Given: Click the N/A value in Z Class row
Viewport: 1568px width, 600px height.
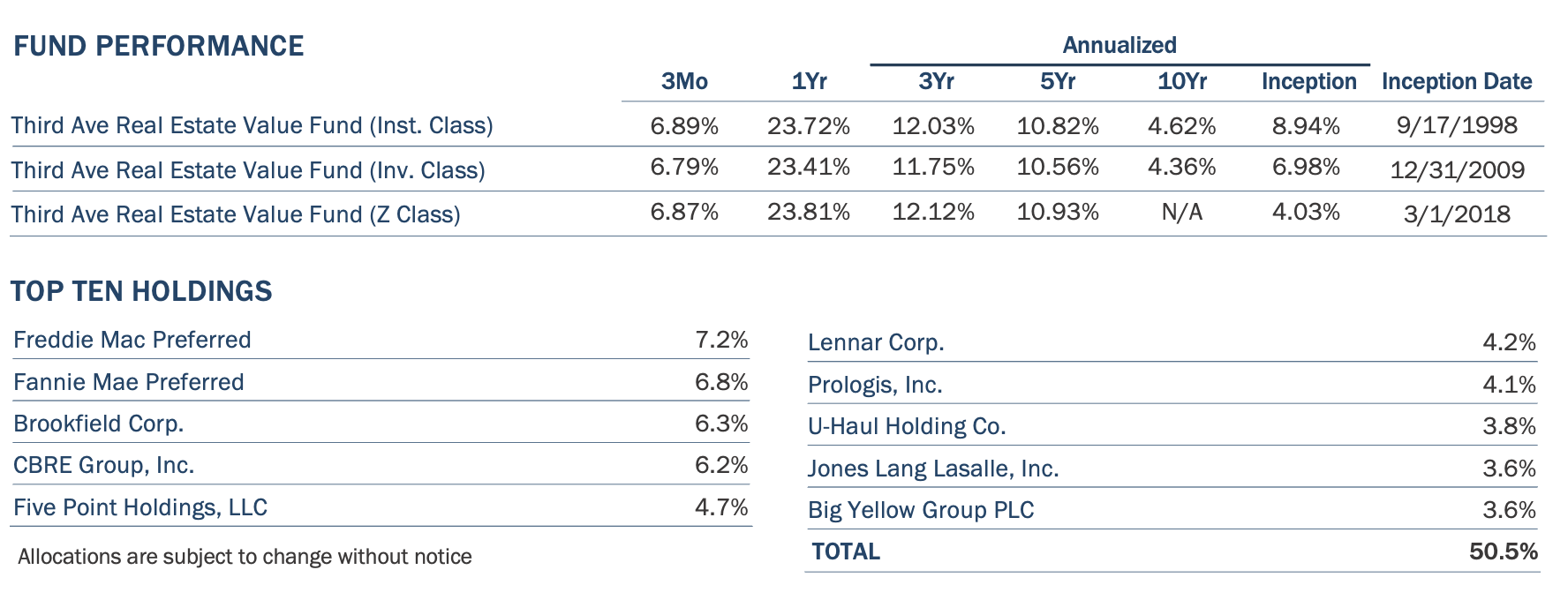Looking at the screenshot, I should tap(1181, 213).
